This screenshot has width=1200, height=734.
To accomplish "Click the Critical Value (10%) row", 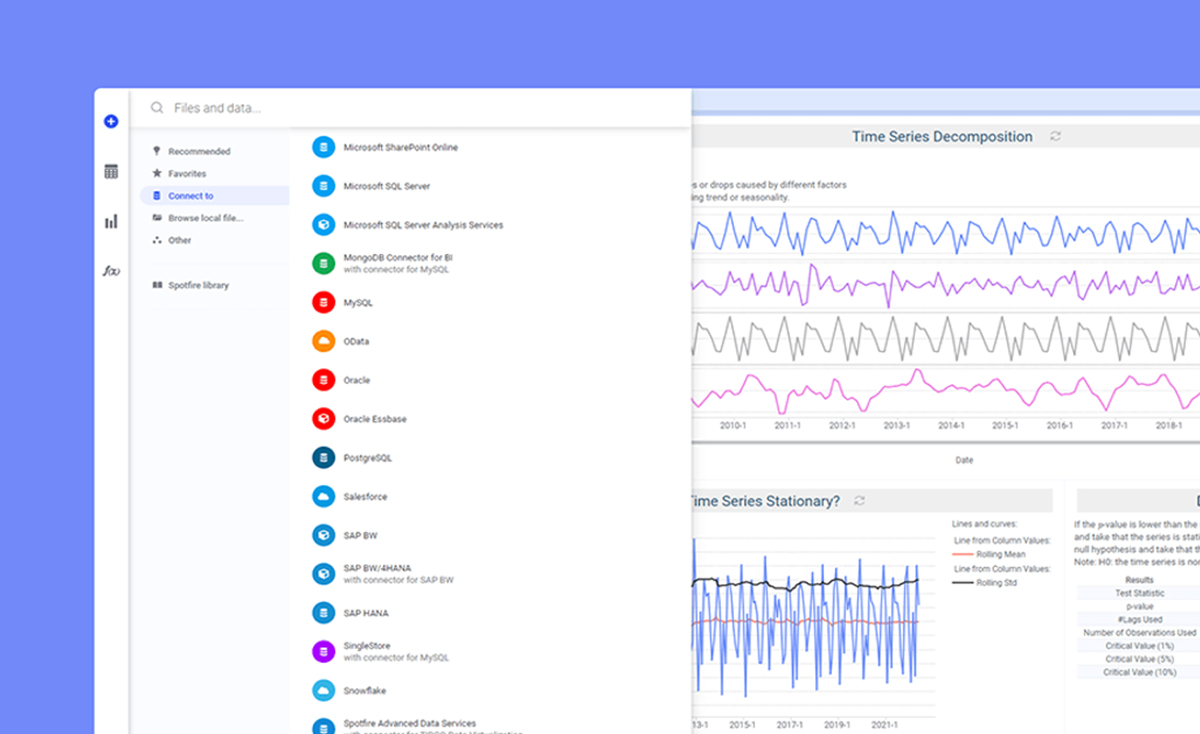I will coord(1139,672).
